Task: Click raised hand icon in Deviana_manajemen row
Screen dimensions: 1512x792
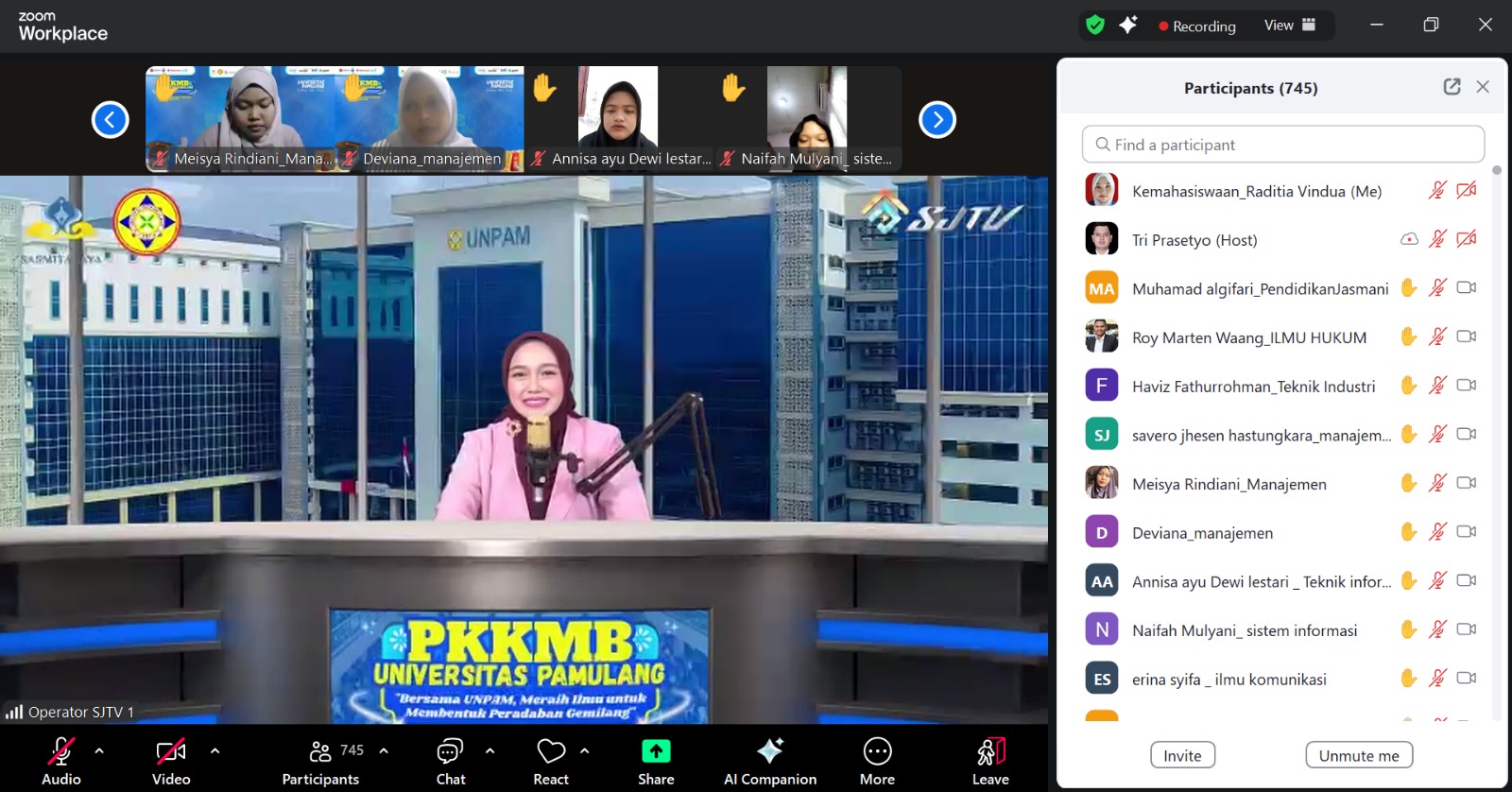Action: click(x=1409, y=532)
